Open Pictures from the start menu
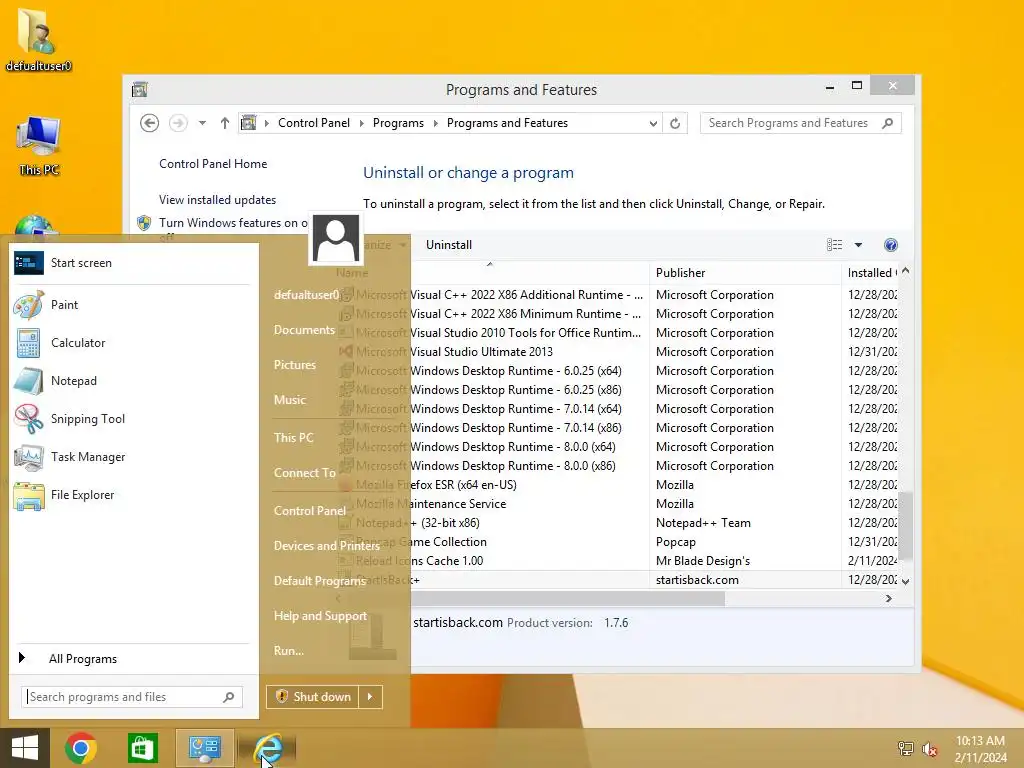This screenshot has width=1024, height=768. (x=295, y=365)
